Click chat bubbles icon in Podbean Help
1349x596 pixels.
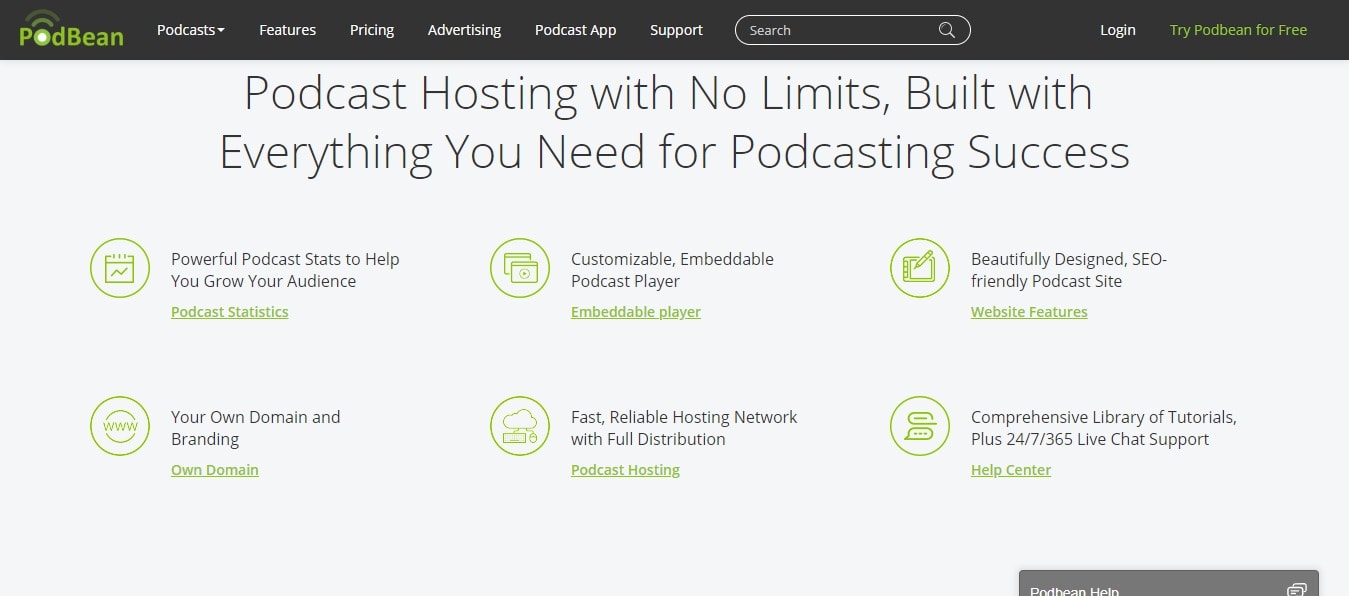click(x=1296, y=590)
